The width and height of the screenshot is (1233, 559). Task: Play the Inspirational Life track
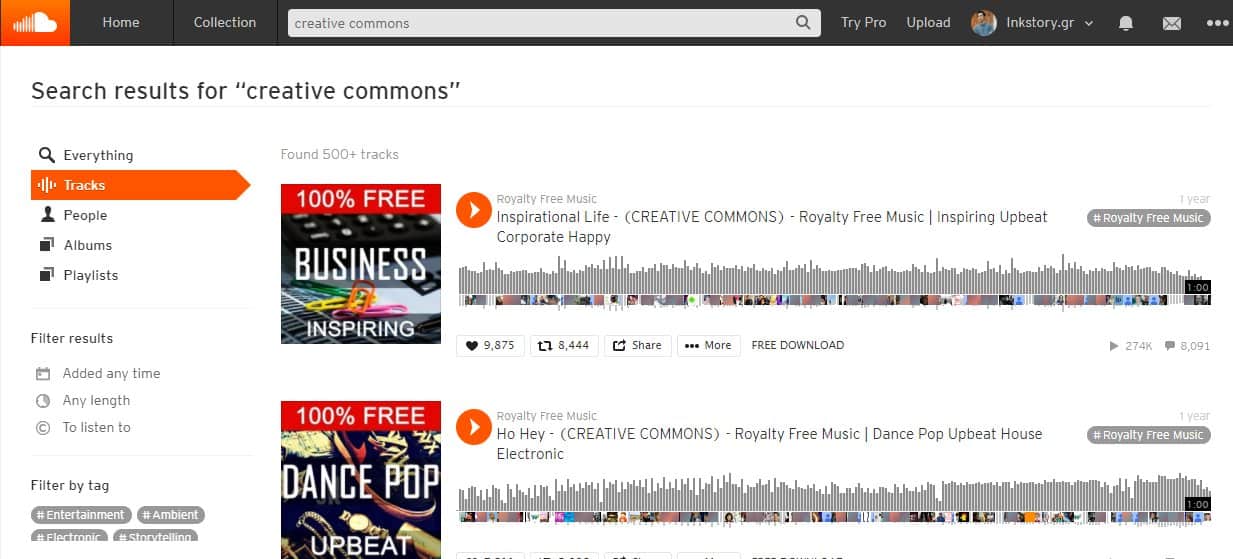pos(473,210)
